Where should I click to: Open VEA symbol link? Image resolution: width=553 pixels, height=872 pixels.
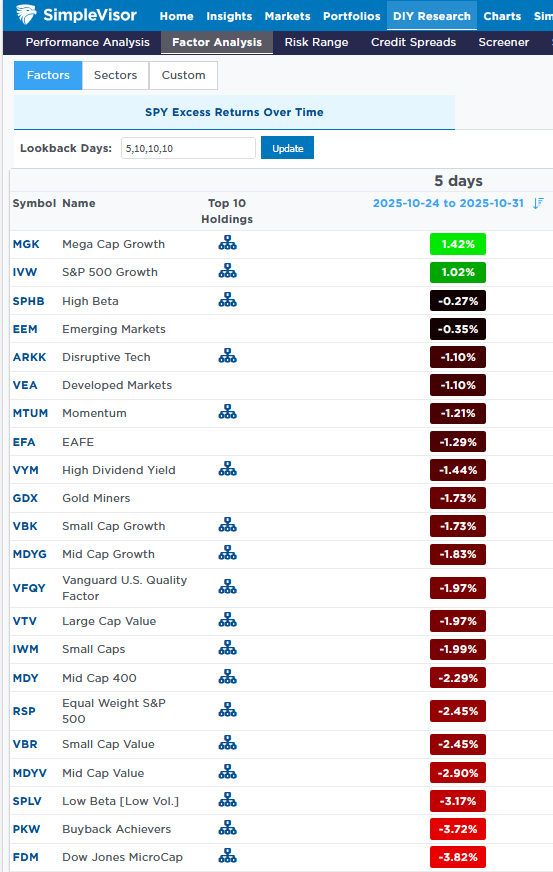tap(25, 385)
